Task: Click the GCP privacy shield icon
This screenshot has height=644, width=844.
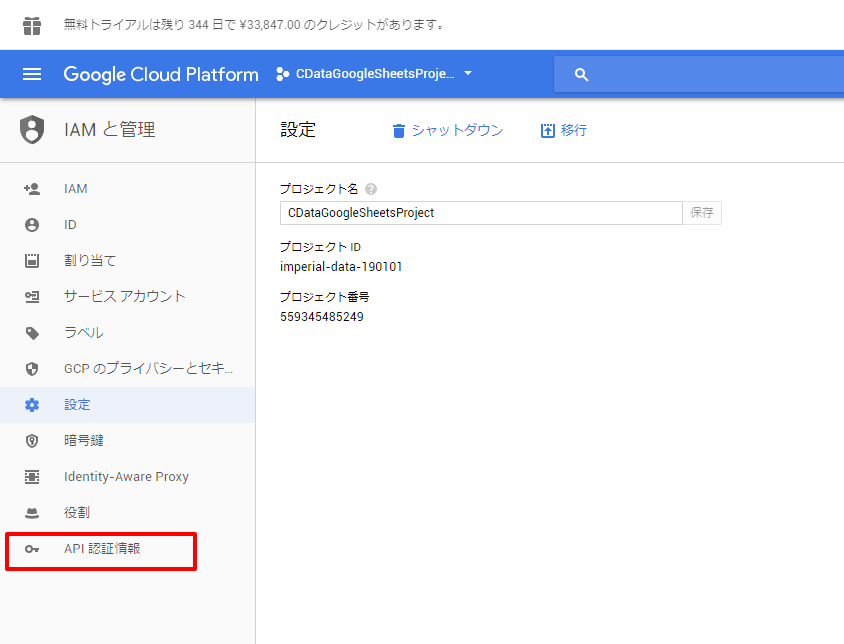Action: tap(32, 369)
